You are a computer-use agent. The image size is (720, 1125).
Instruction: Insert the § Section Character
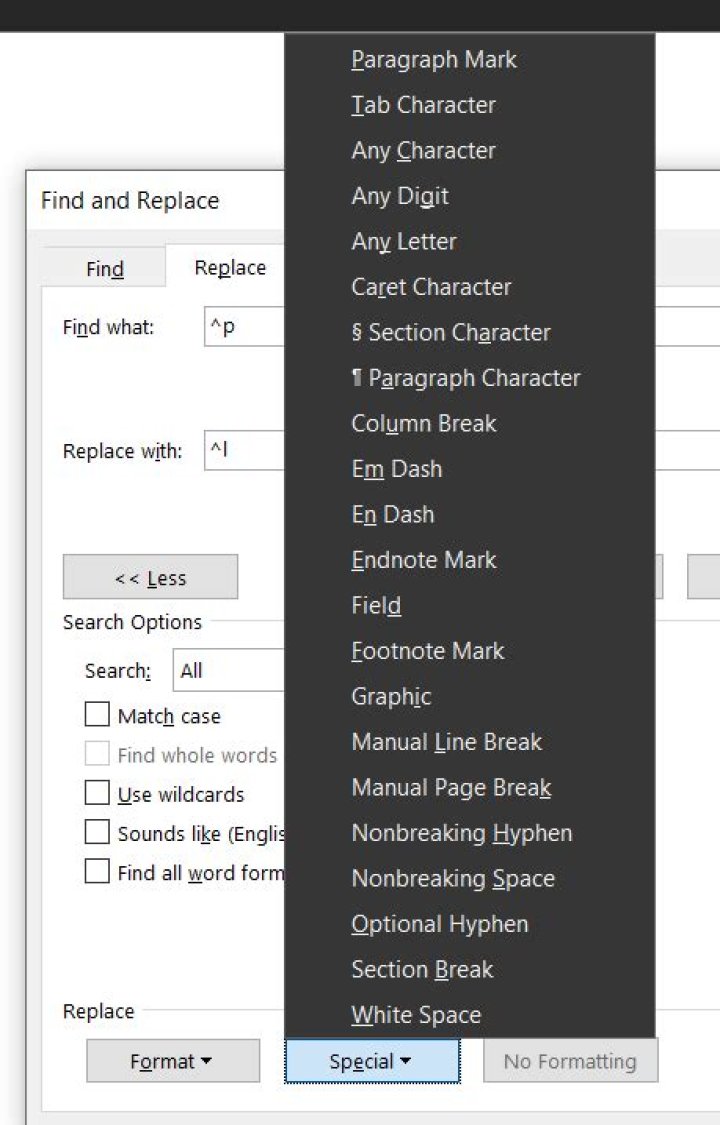(x=451, y=333)
